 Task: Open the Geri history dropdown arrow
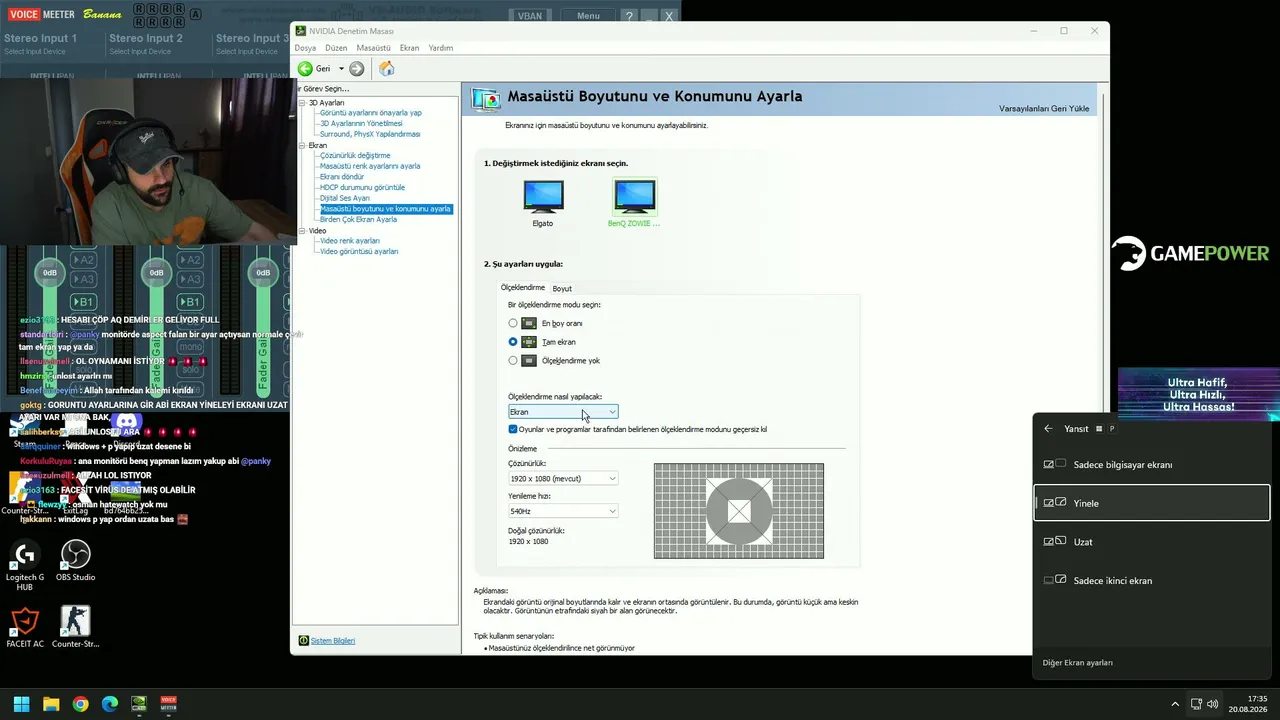click(341, 69)
